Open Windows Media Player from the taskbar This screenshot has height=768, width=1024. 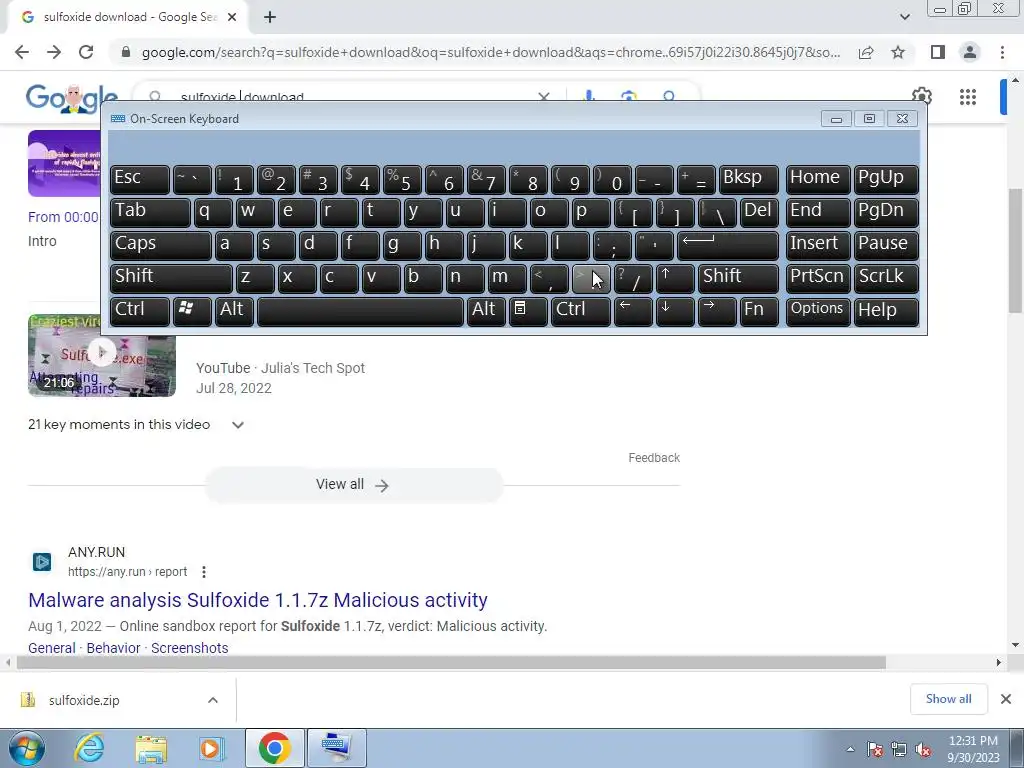211,748
